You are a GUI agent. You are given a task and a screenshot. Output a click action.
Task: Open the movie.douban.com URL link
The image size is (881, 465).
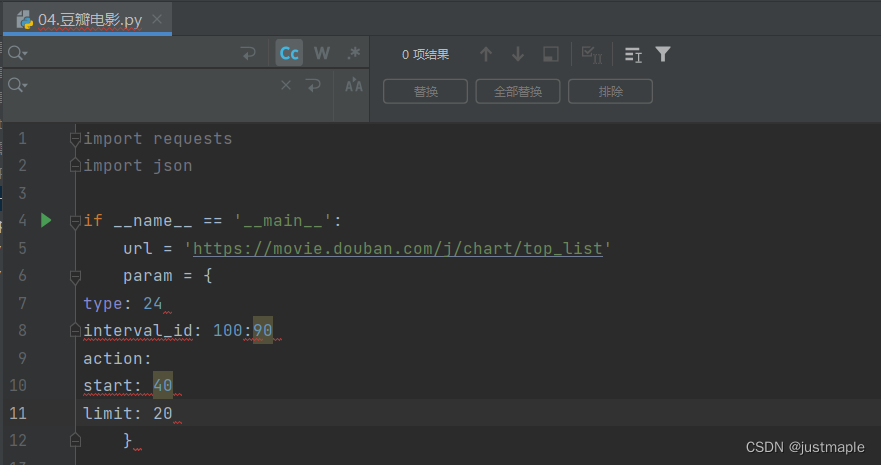point(398,248)
